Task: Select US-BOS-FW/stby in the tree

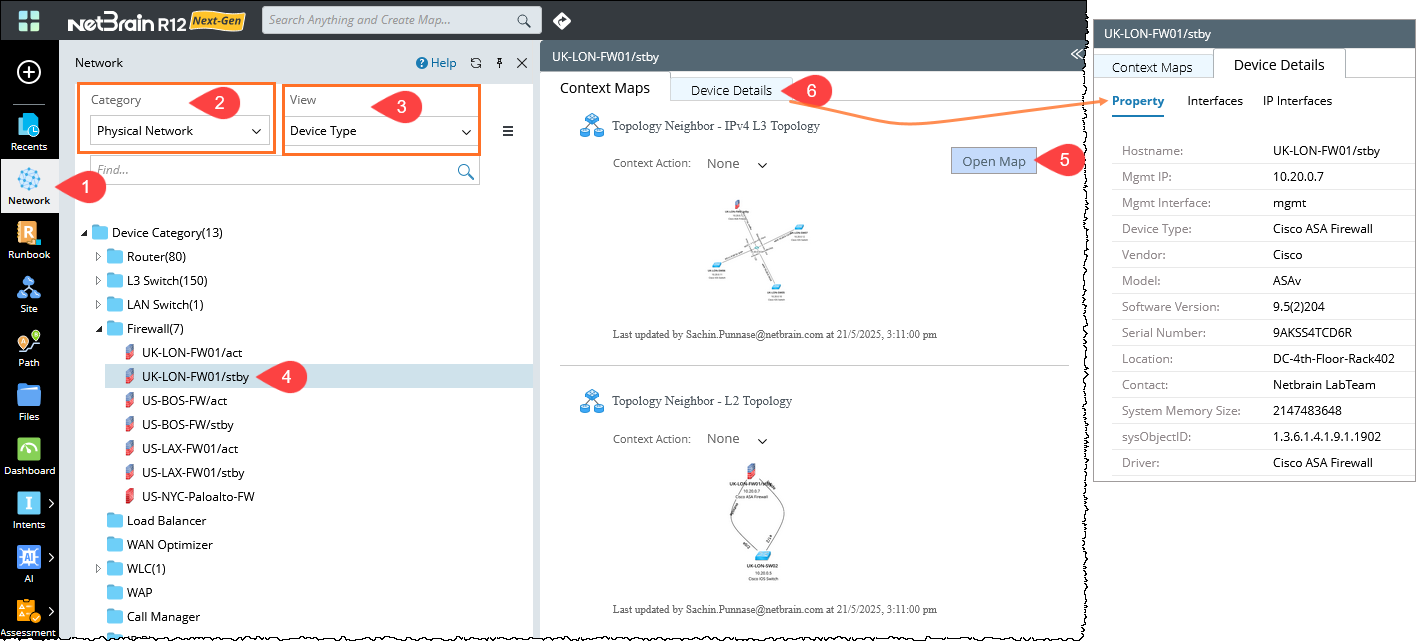Action: (187, 424)
